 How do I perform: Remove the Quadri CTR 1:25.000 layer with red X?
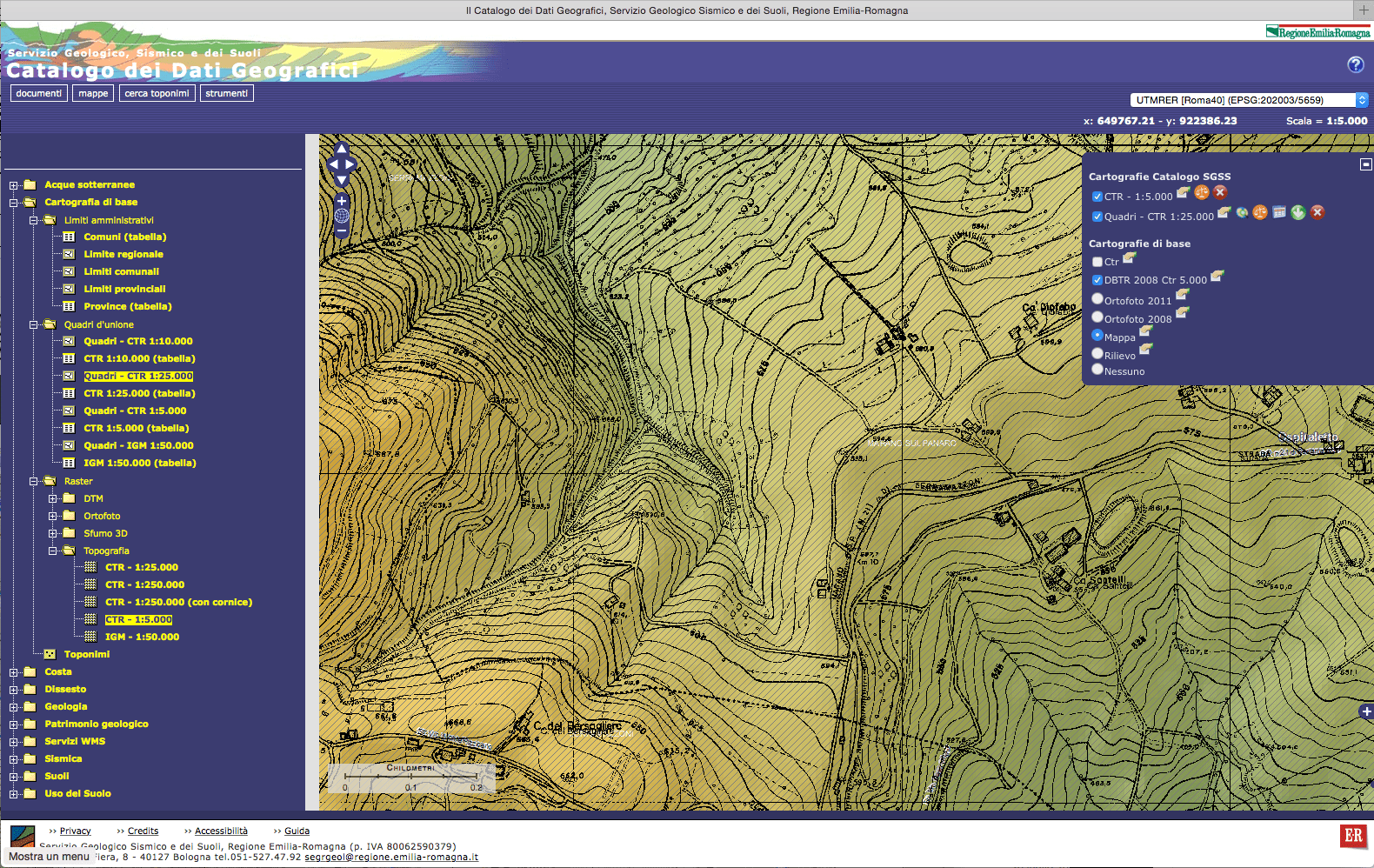(1317, 212)
